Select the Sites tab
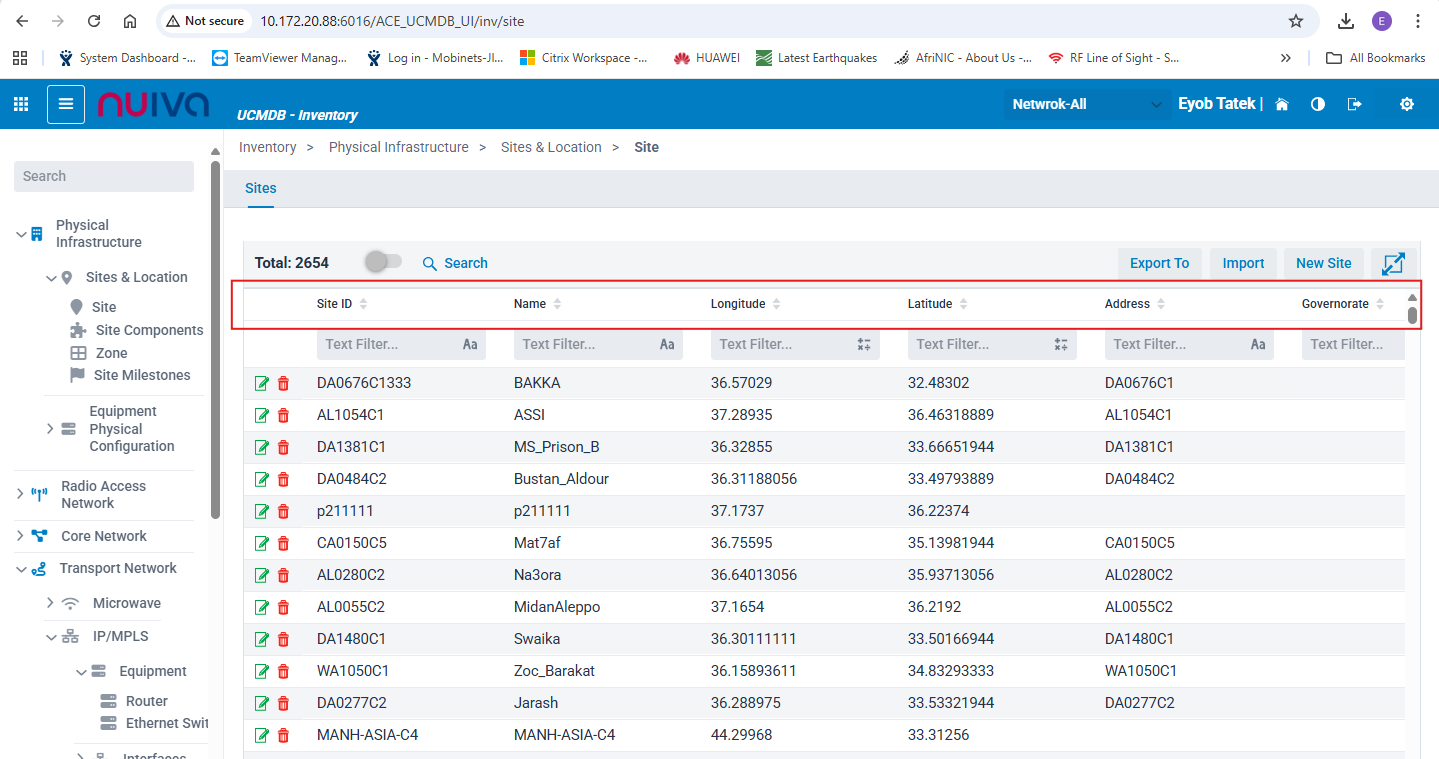The width and height of the screenshot is (1439, 759). (x=260, y=188)
